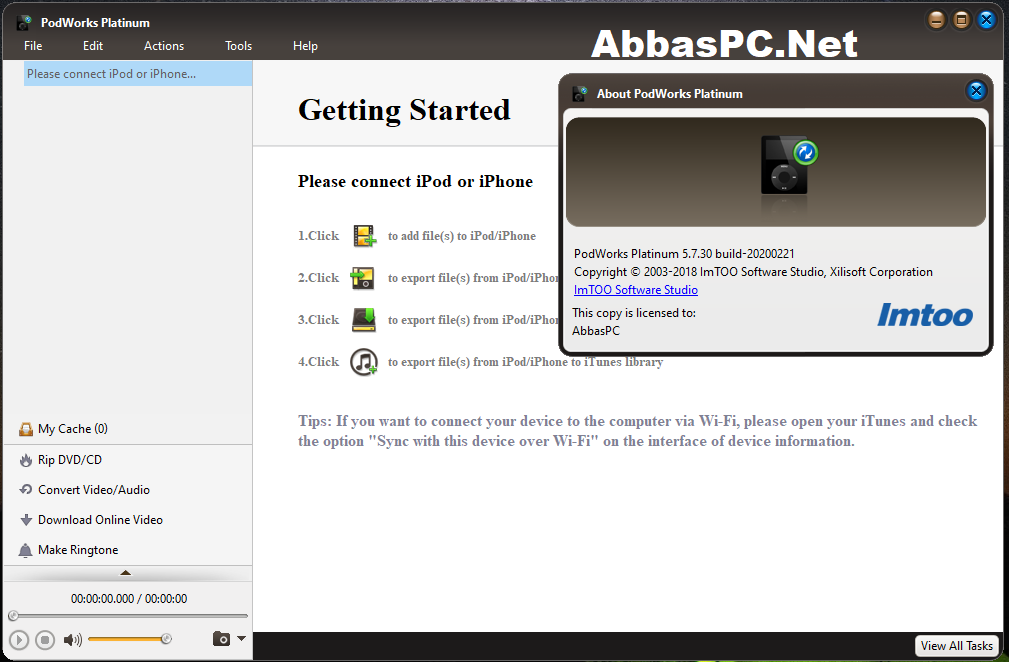The width and height of the screenshot is (1009, 662).
Task: Click the green download export icon
Action: point(364,320)
